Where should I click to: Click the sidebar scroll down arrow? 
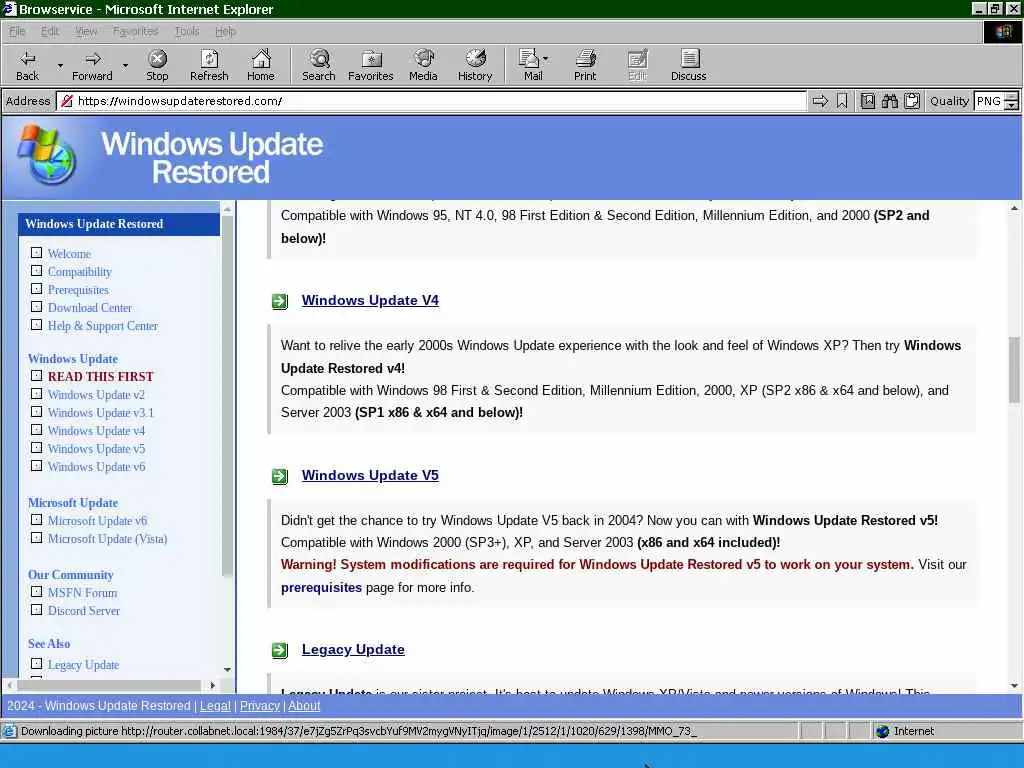click(x=227, y=669)
